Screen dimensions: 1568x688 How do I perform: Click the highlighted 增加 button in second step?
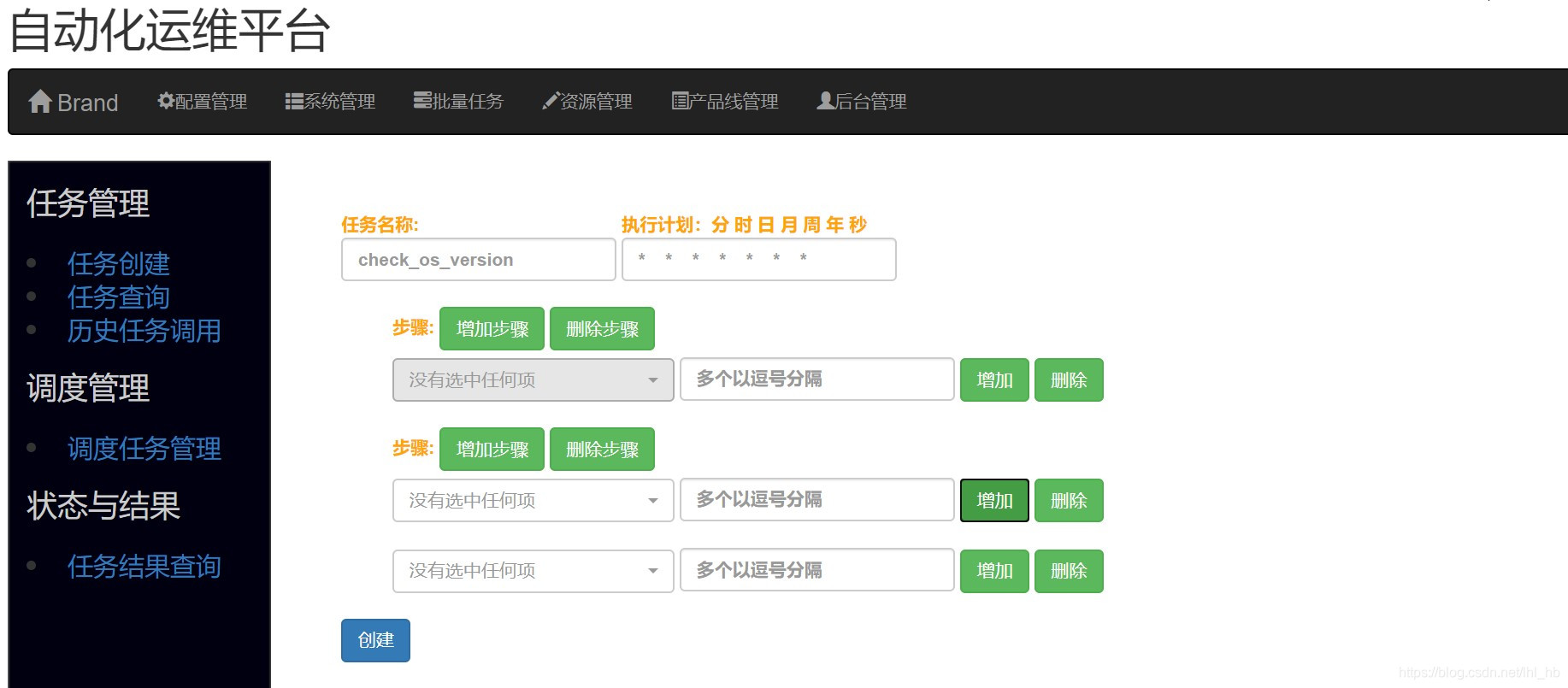click(994, 500)
